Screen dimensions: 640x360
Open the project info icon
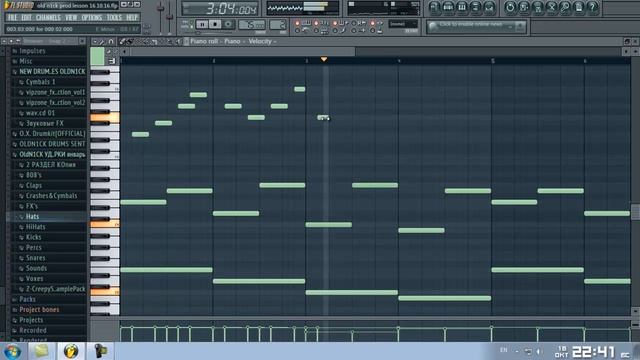tap(579, 8)
